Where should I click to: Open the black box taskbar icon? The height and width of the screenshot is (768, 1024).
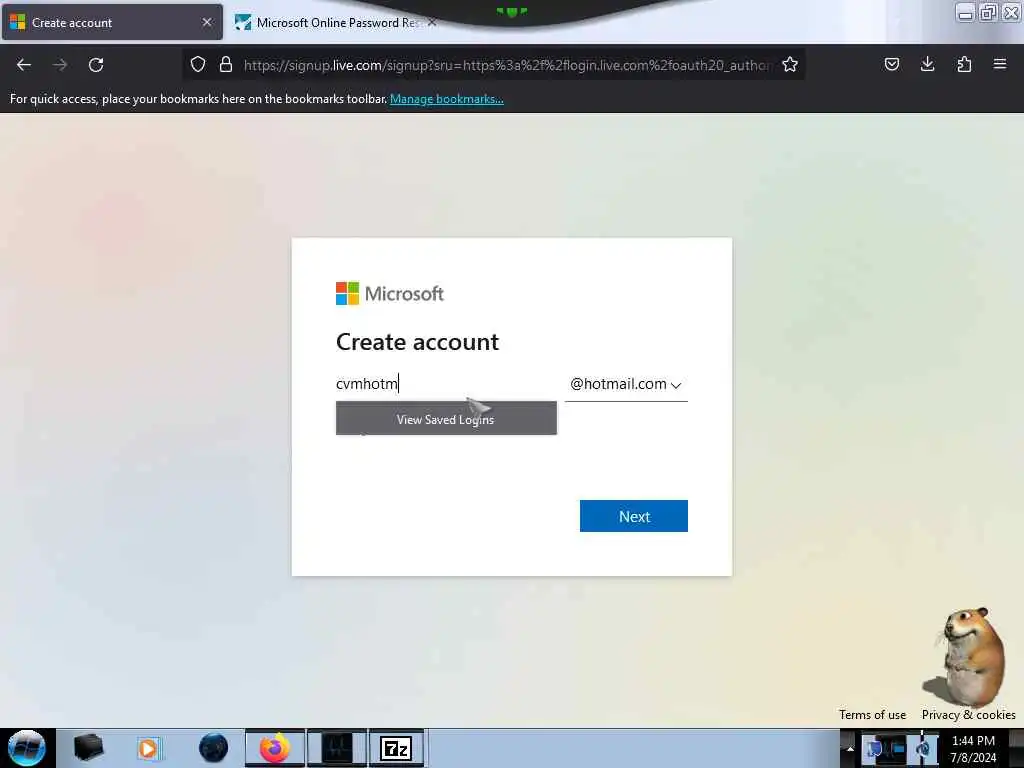(x=88, y=748)
